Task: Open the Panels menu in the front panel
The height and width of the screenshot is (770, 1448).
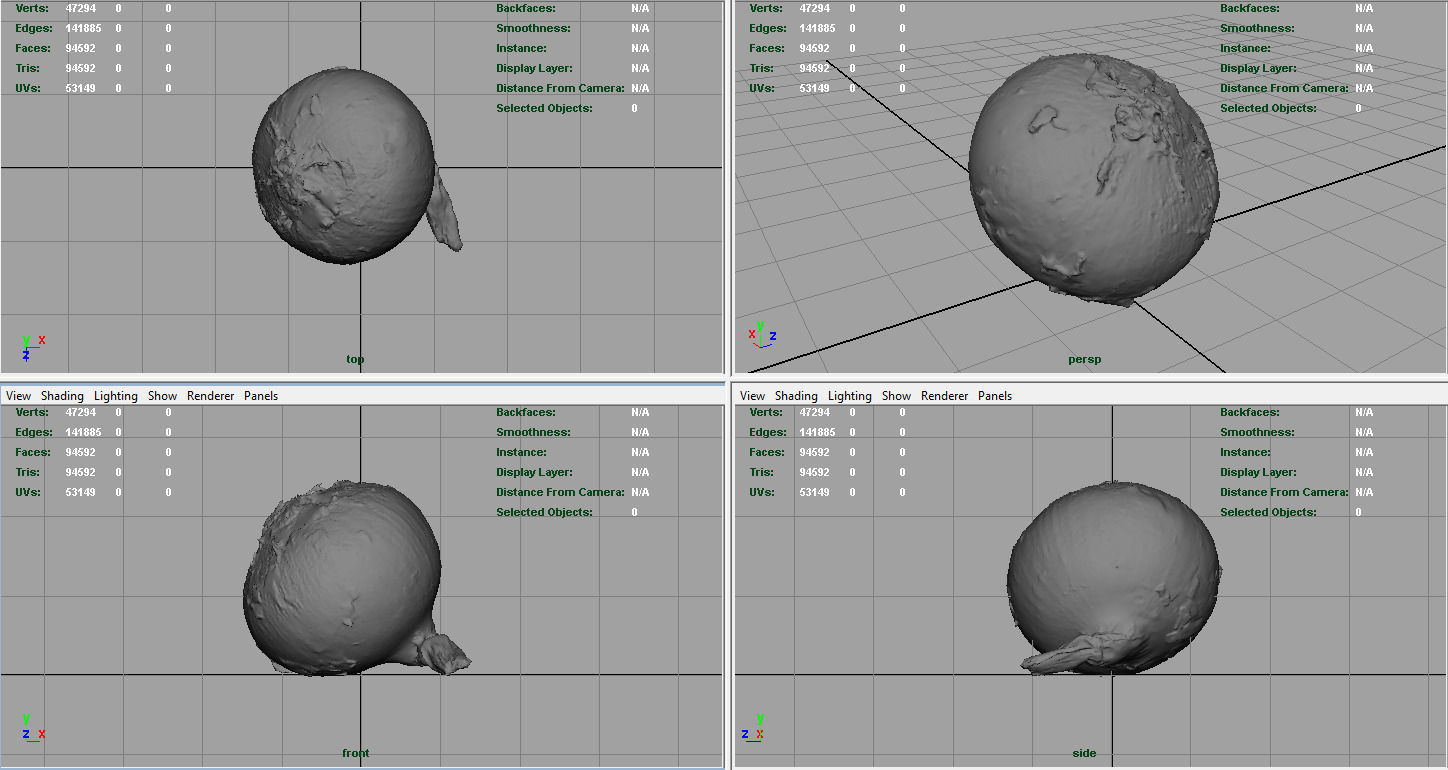Action: (x=261, y=396)
